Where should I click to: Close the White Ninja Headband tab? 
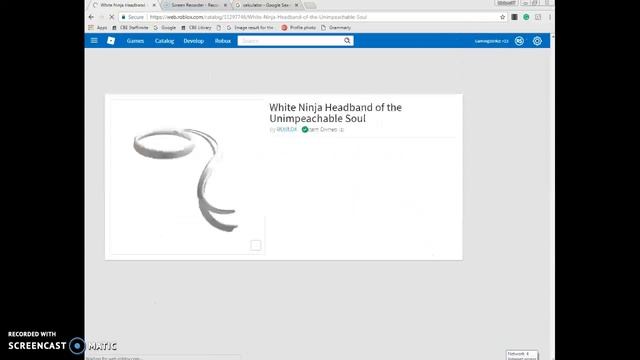[x=154, y=5]
